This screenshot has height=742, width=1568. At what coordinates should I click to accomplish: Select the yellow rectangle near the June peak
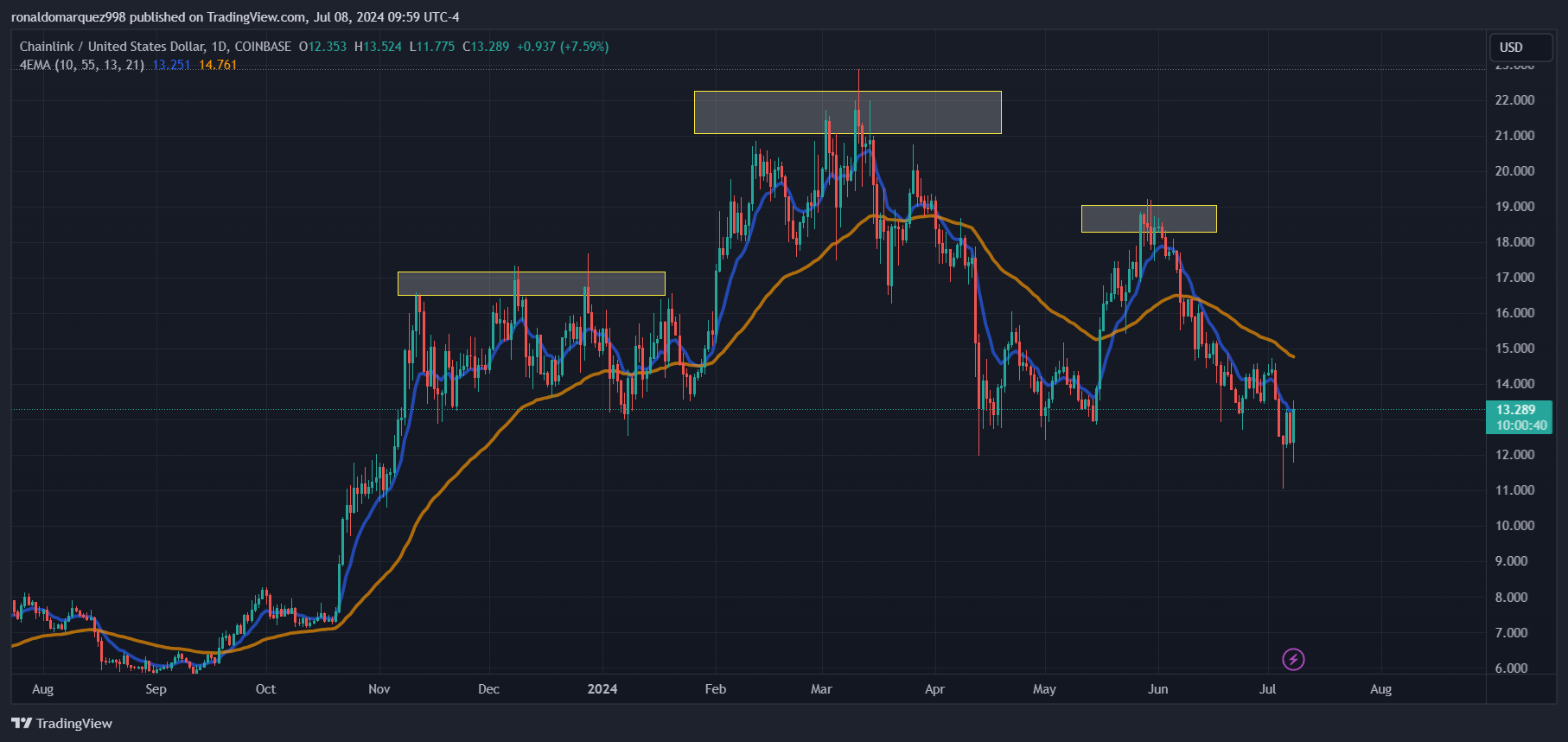click(1149, 219)
